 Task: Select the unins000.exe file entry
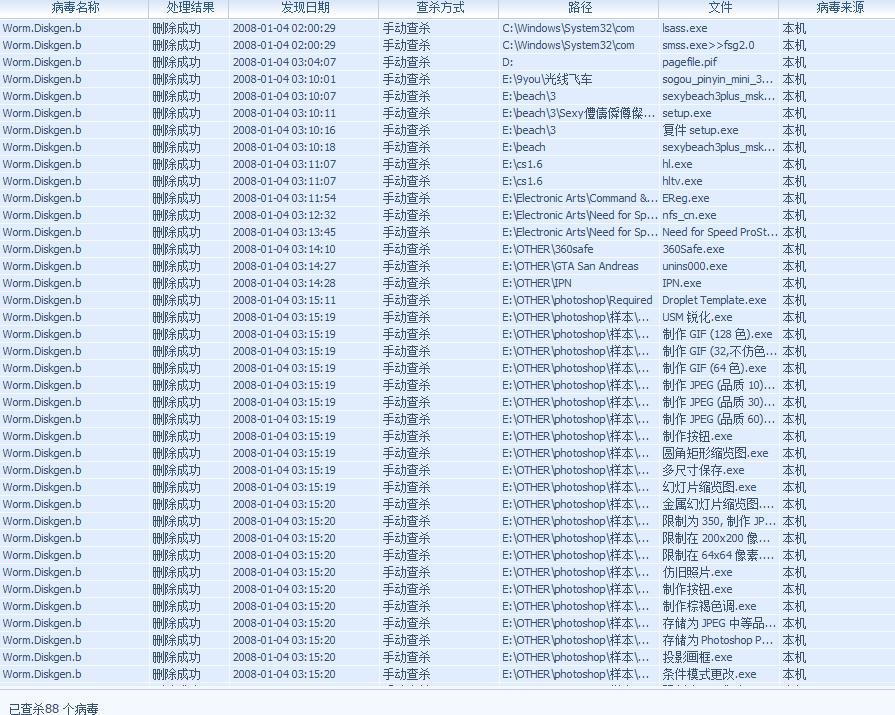(695, 266)
